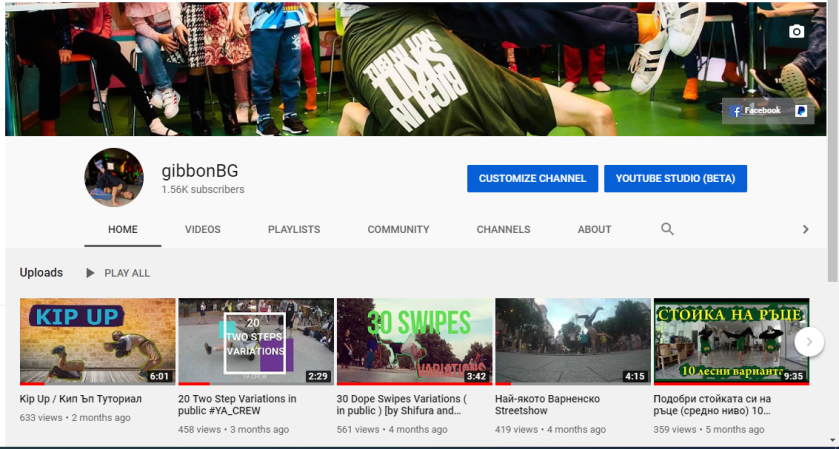
Task: Click the Uploads section heading
Action: [41, 273]
